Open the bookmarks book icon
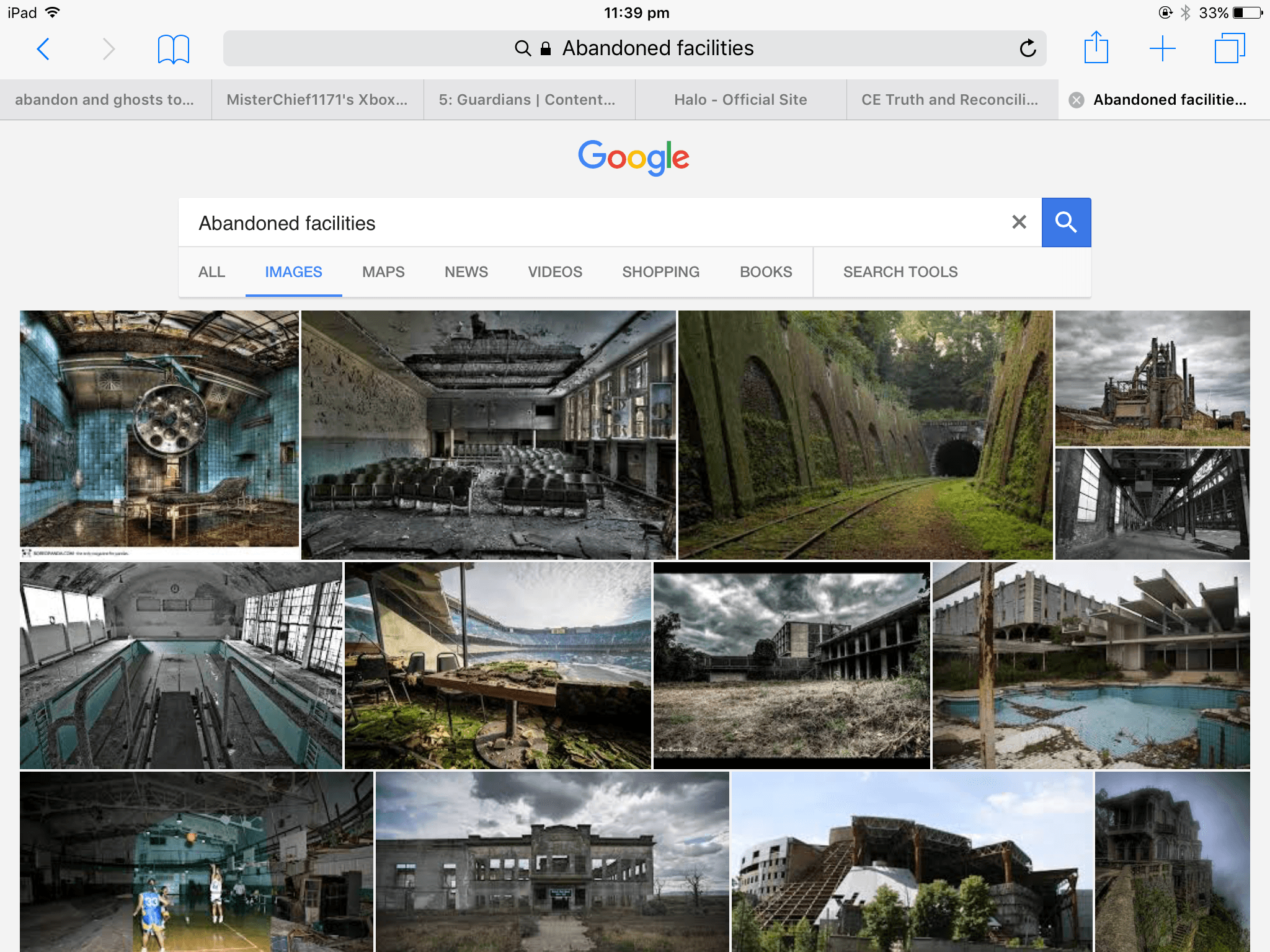The image size is (1270, 952). pyautogui.click(x=173, y=49)
